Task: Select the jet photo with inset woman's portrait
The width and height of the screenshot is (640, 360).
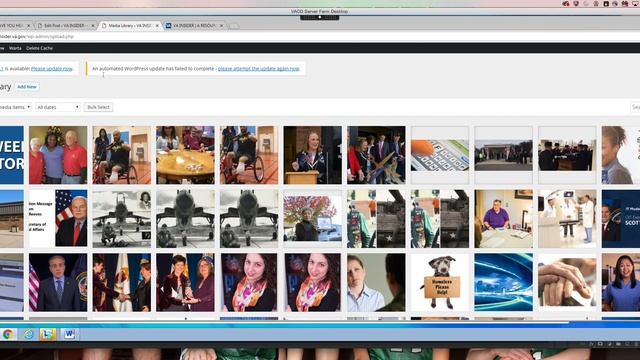Action: coord(122,219)
